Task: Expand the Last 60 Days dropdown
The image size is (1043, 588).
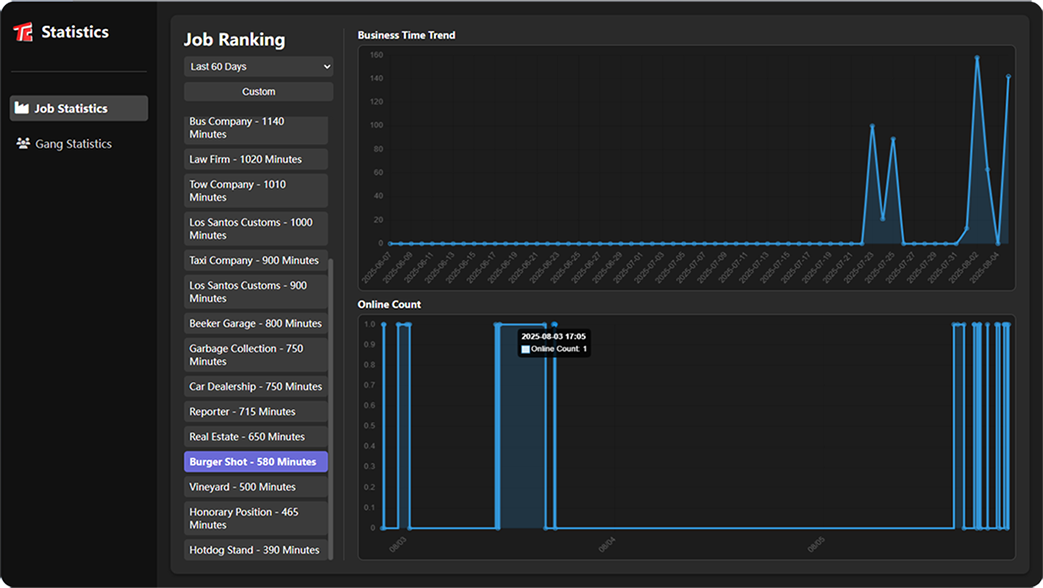Action: click(x=259, y=67)
